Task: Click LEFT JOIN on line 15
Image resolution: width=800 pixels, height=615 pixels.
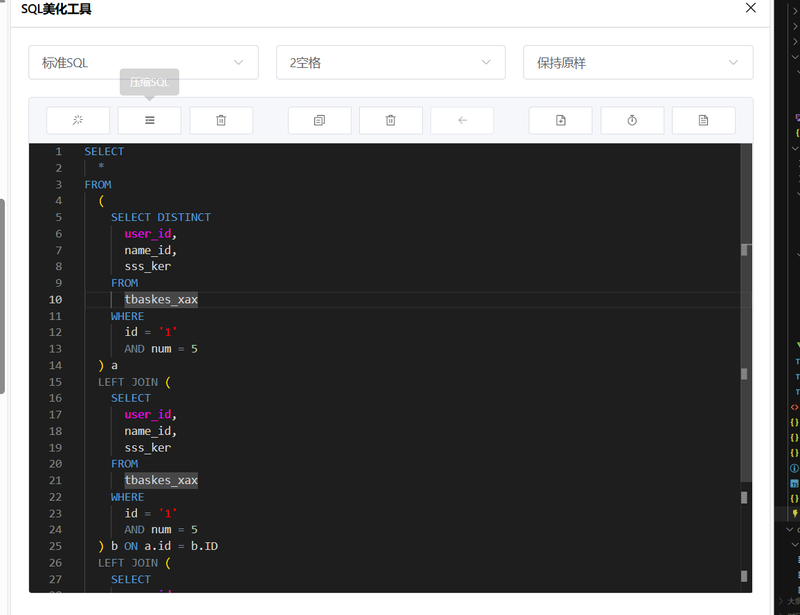Action: [128, 382]
